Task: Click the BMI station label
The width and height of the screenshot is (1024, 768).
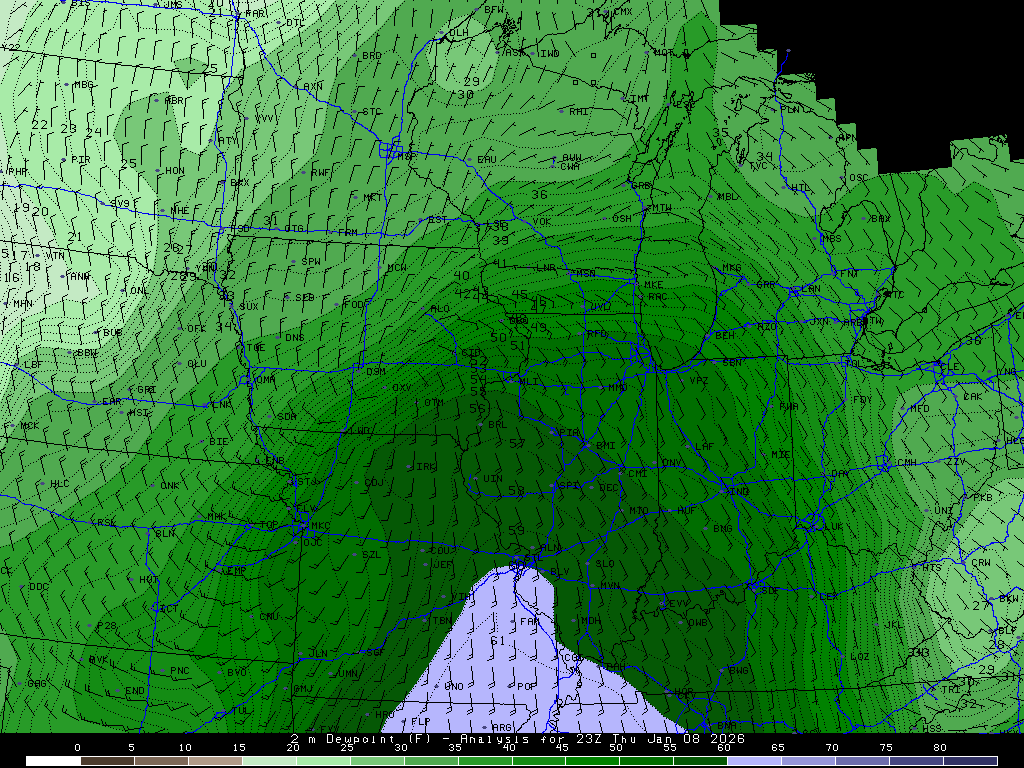Action: click(605, 445)
